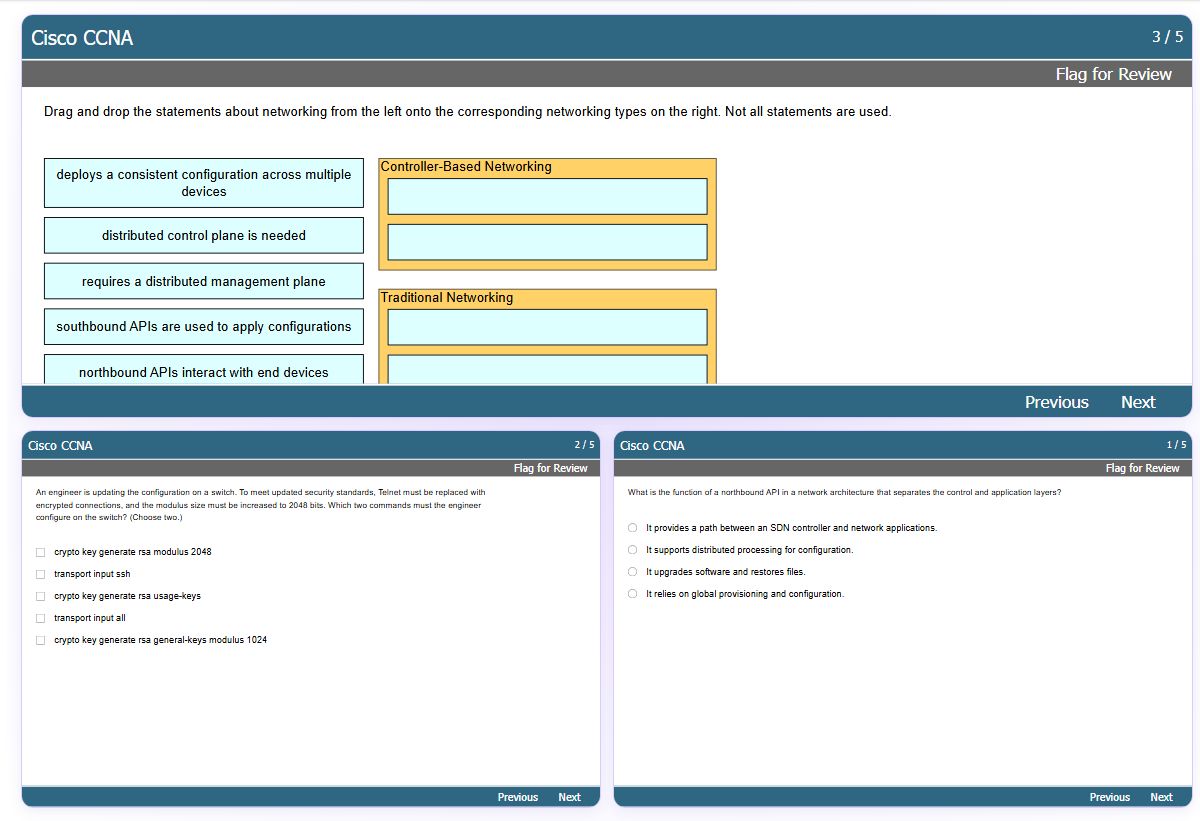This screenshot has width=1200, height=821.
Task: Click the 2 / 5 question counter
Action: click(584, 445)
